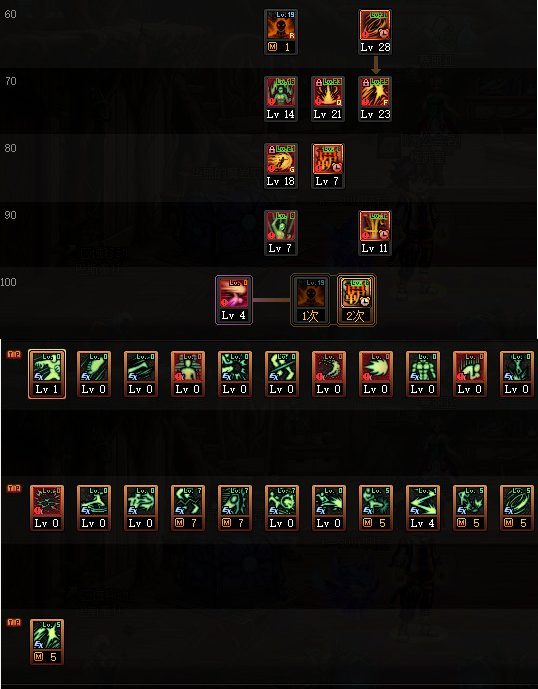Click the 1次 awakening skill icon
Screen dimensions: 538x689
coord(311,300)
